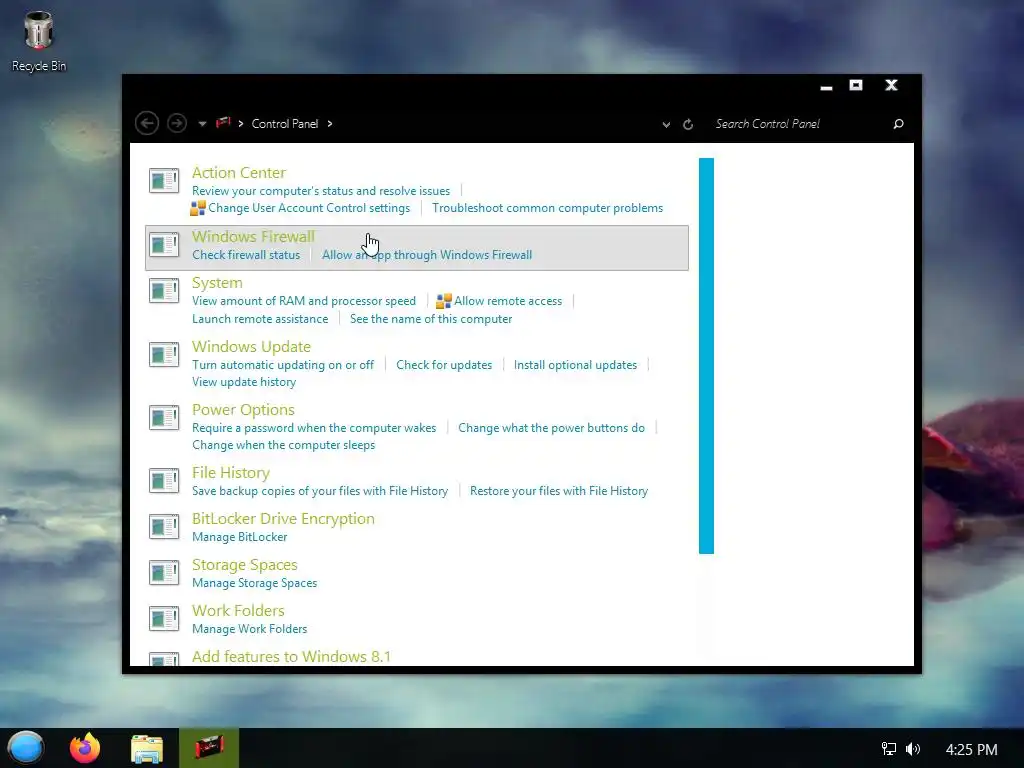Viewport: 1024px width, 768px height.
Task: Click the UAC shield icon beside Change User Account Control
Action: [x=198, y=208]
